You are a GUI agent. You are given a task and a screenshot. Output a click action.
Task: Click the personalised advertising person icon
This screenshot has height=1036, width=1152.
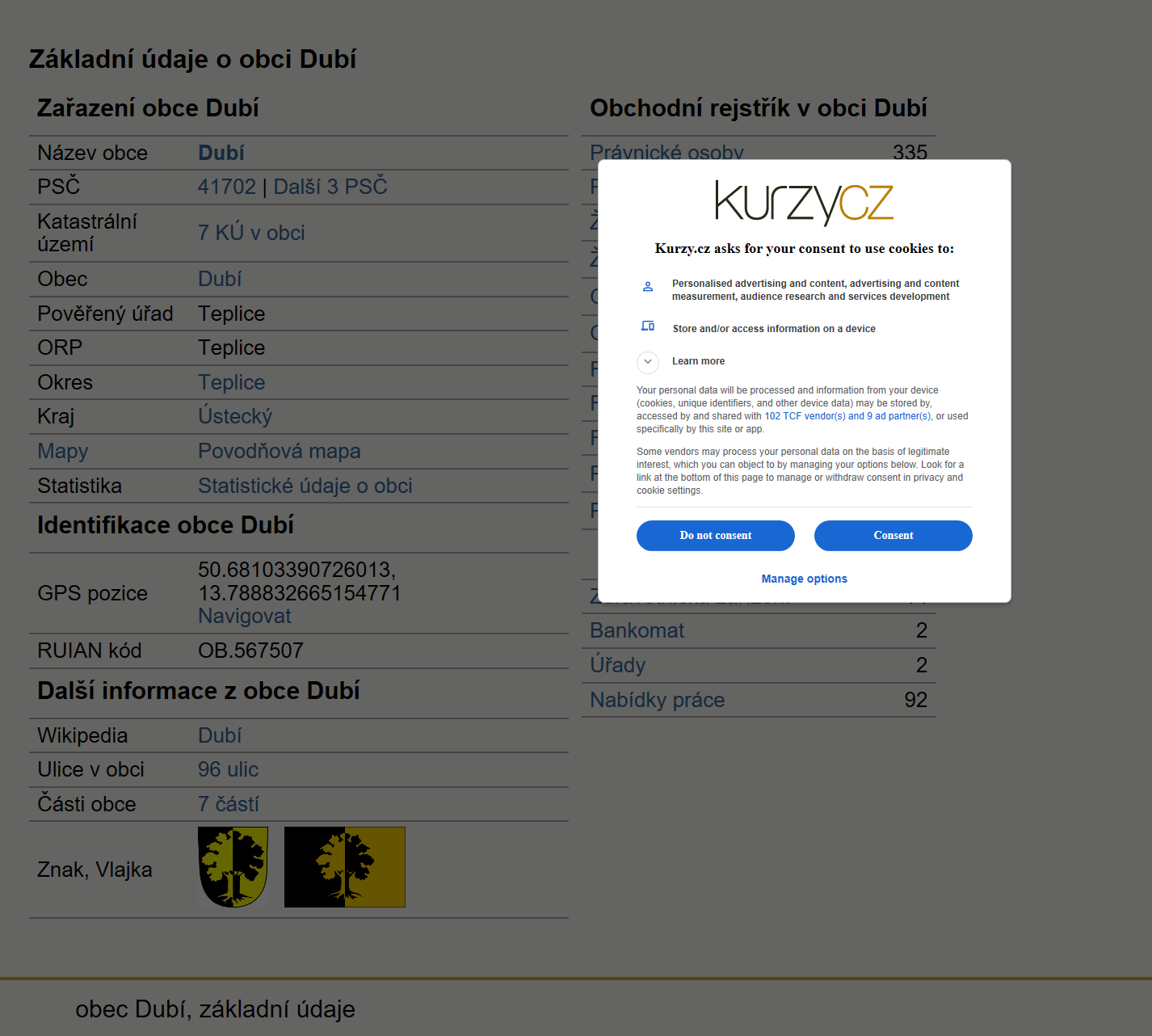tap(648, 287)
